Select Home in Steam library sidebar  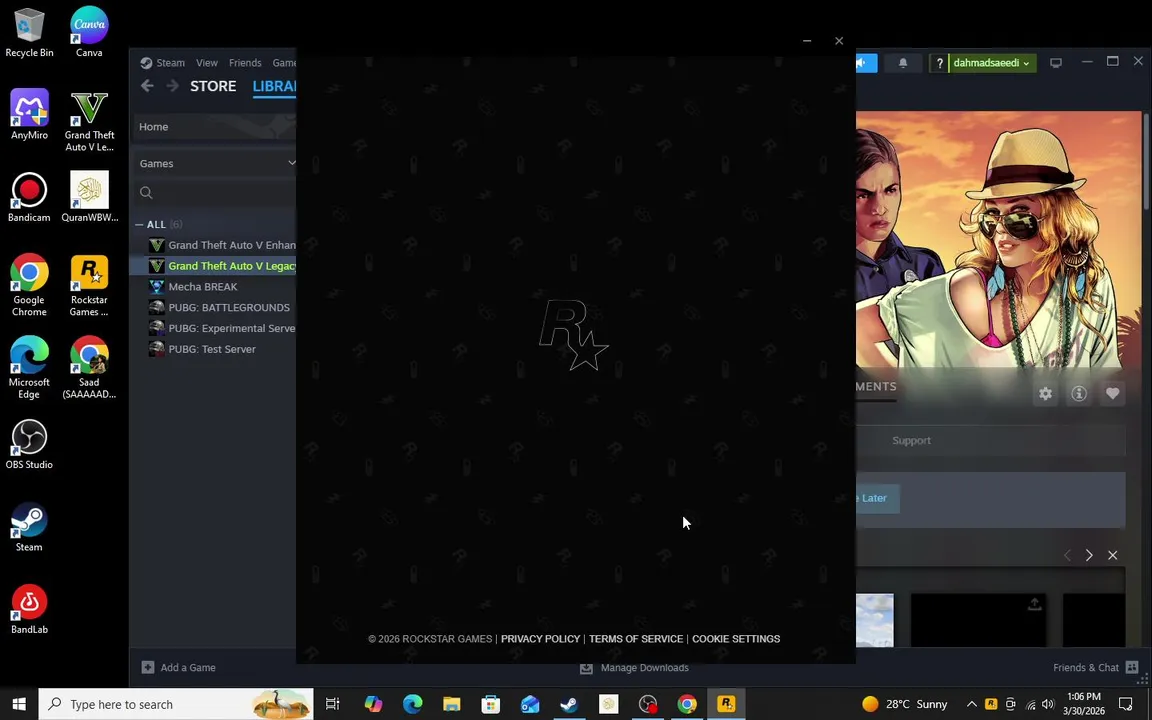[214, 126]
